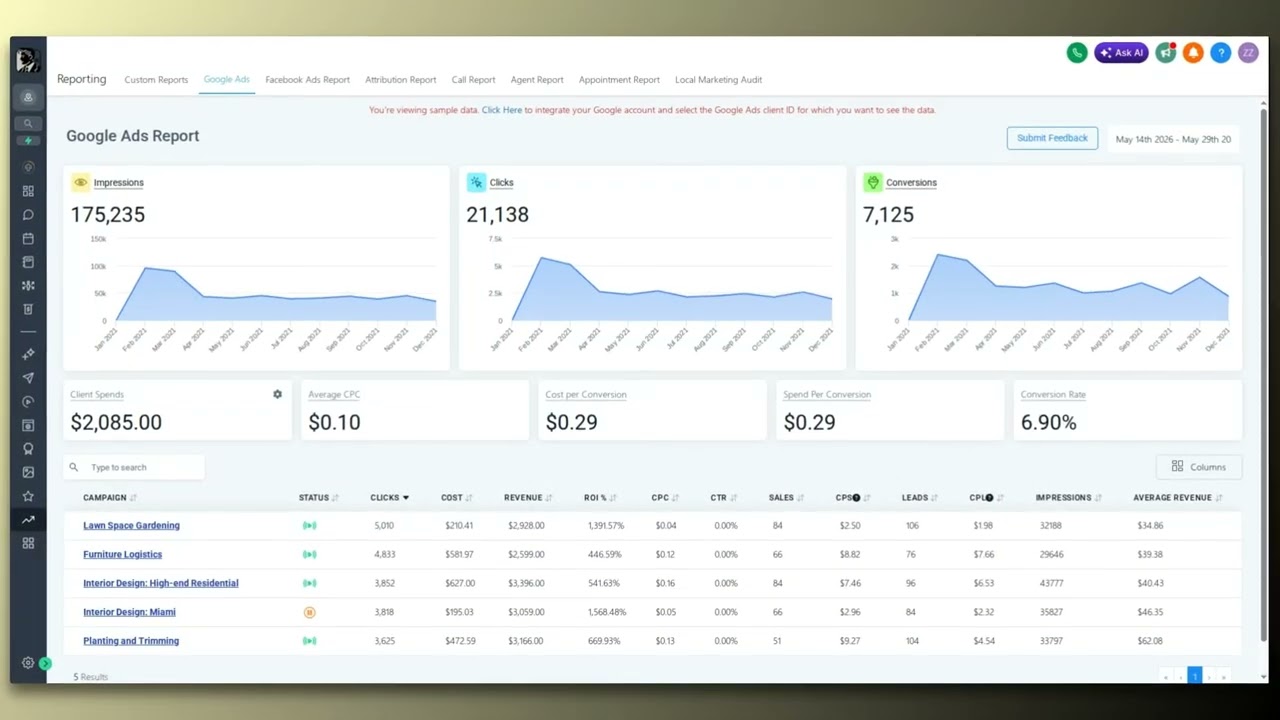Sort table by Impressions column

pos(1070,497)
